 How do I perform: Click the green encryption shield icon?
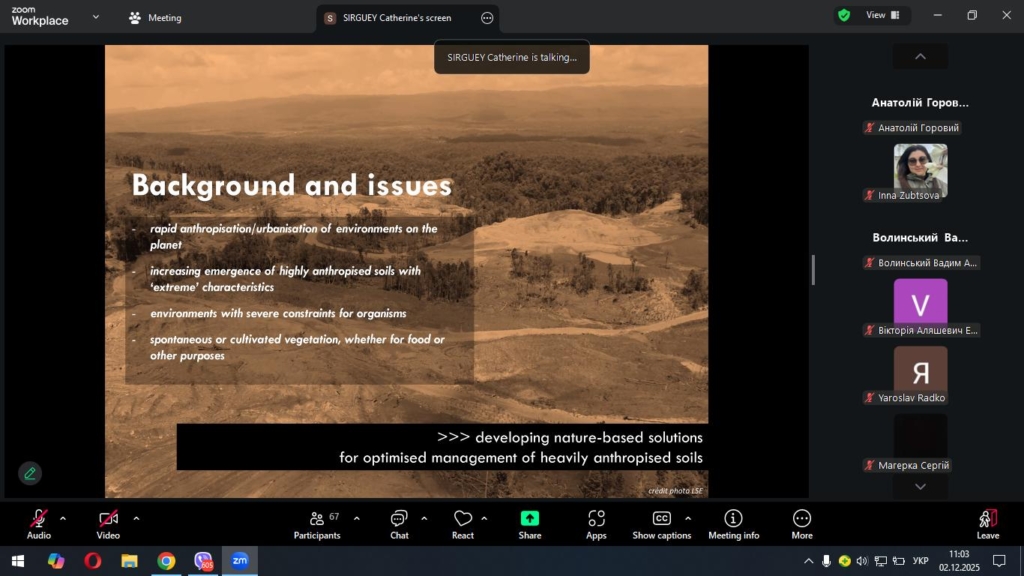tap(844, 16)
